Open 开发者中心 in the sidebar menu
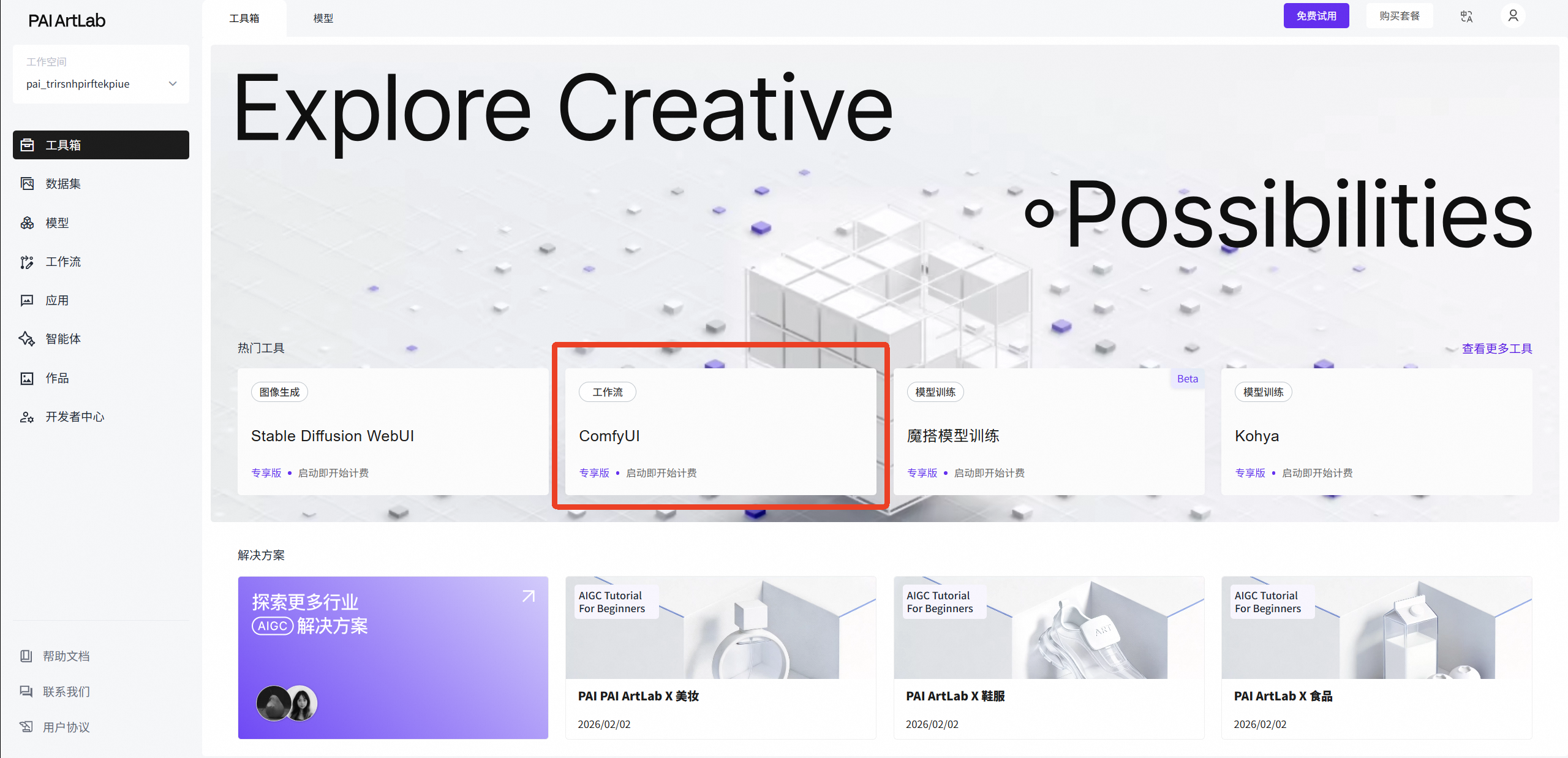 pos(101,417)
